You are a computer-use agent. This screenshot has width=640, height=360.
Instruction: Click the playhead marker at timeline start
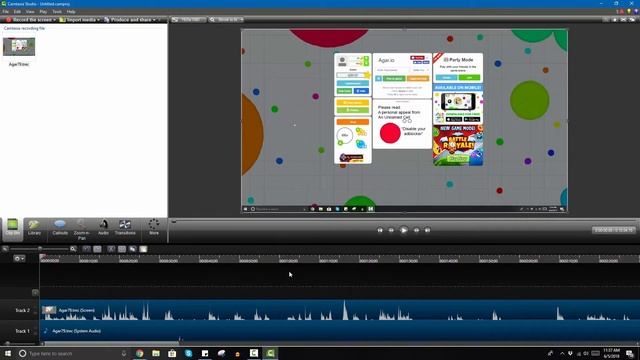(x=42, y=257)
